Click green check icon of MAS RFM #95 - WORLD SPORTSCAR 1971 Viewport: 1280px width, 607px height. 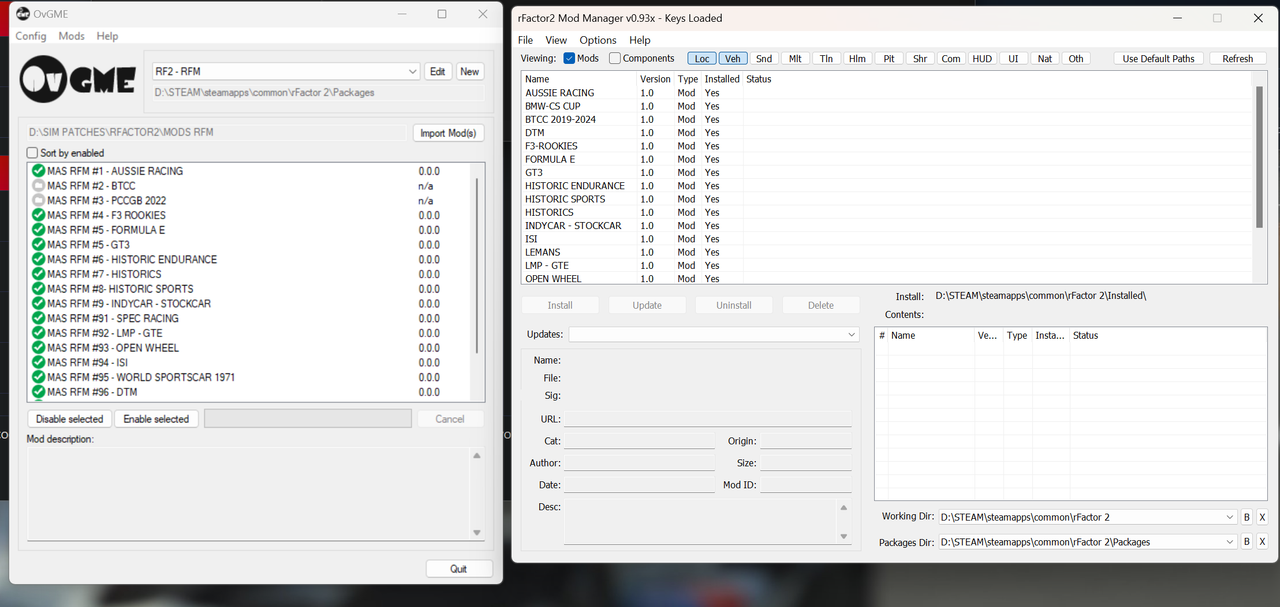[39, 377]
